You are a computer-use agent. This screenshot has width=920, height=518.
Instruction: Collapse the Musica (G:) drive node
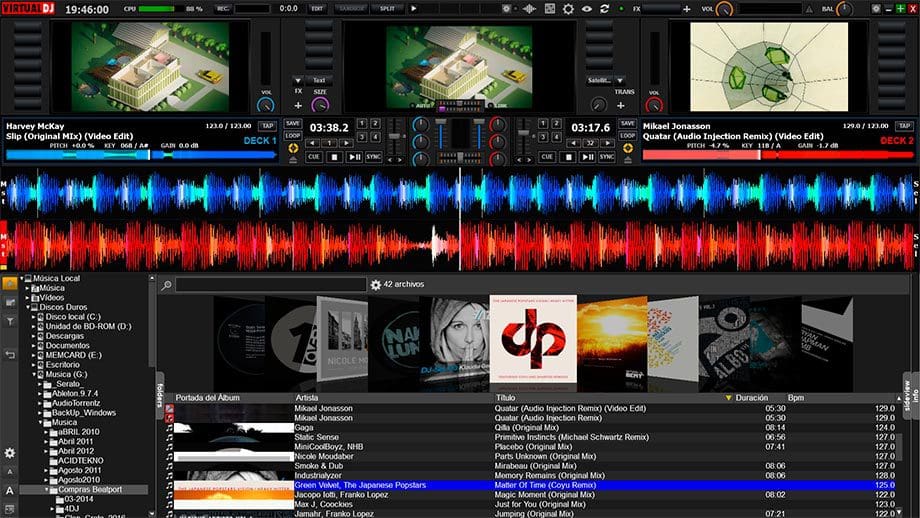[34, 374]
